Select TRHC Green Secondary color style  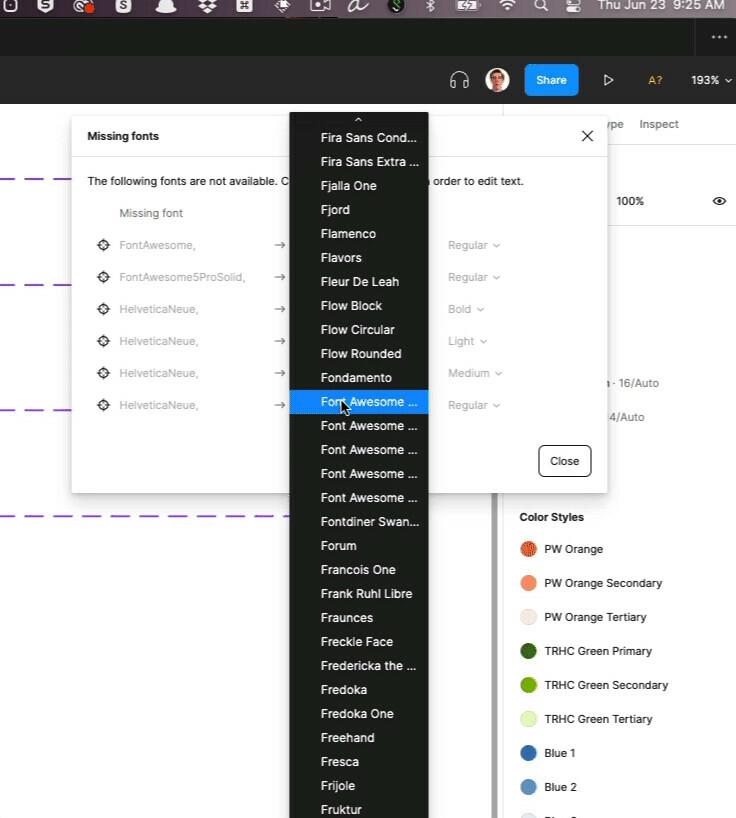pyautogui.click(x=594, y=685)
